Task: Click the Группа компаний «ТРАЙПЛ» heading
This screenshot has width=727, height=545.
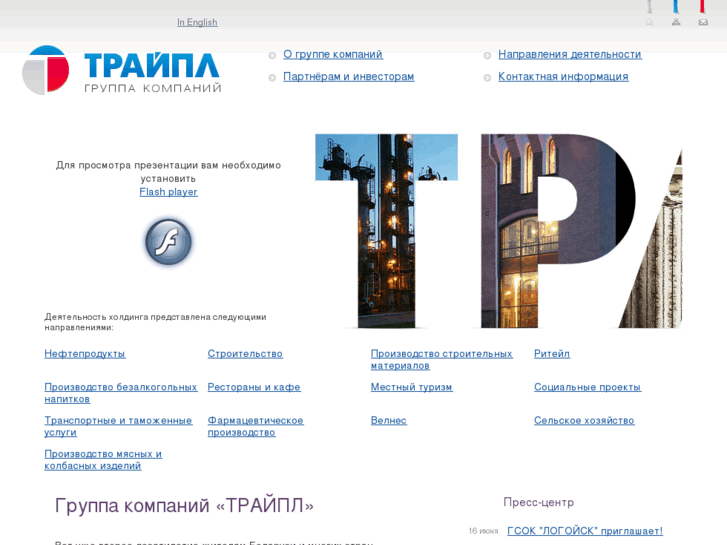Action: click(184, 505)
